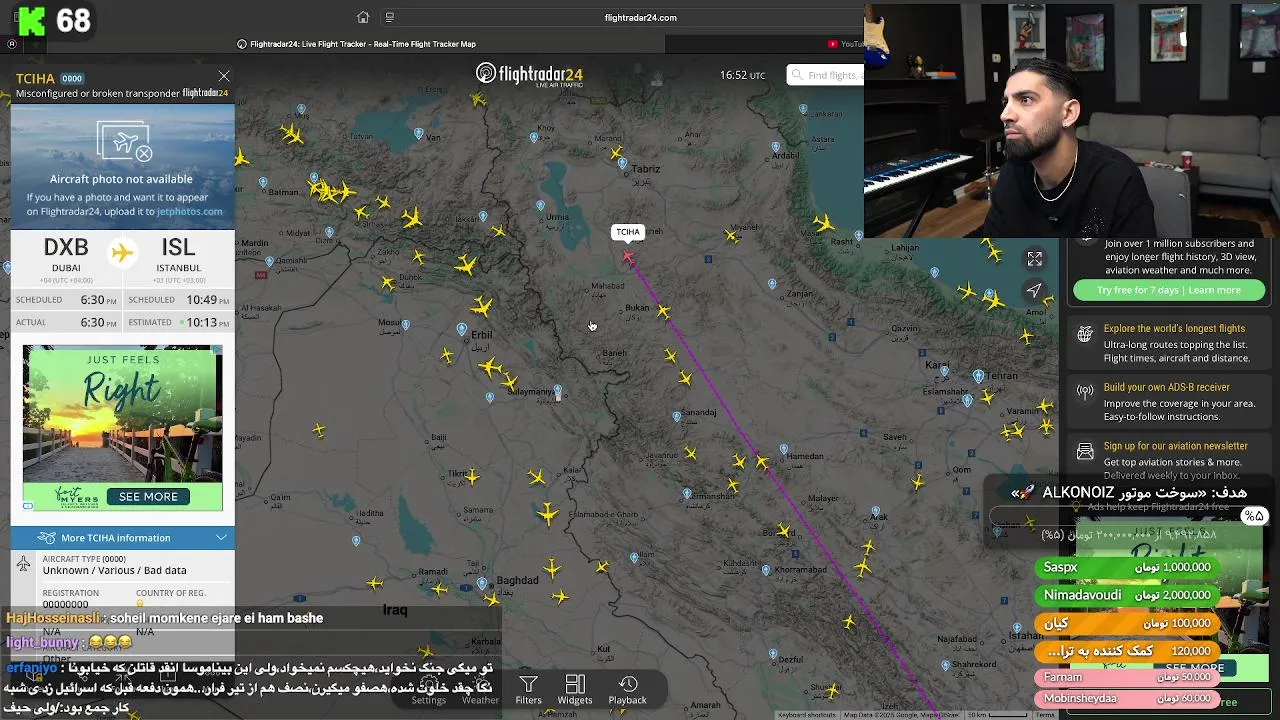Click the Keyboard shortcuts link on map

pyautogui.click(x=807, y=715)
